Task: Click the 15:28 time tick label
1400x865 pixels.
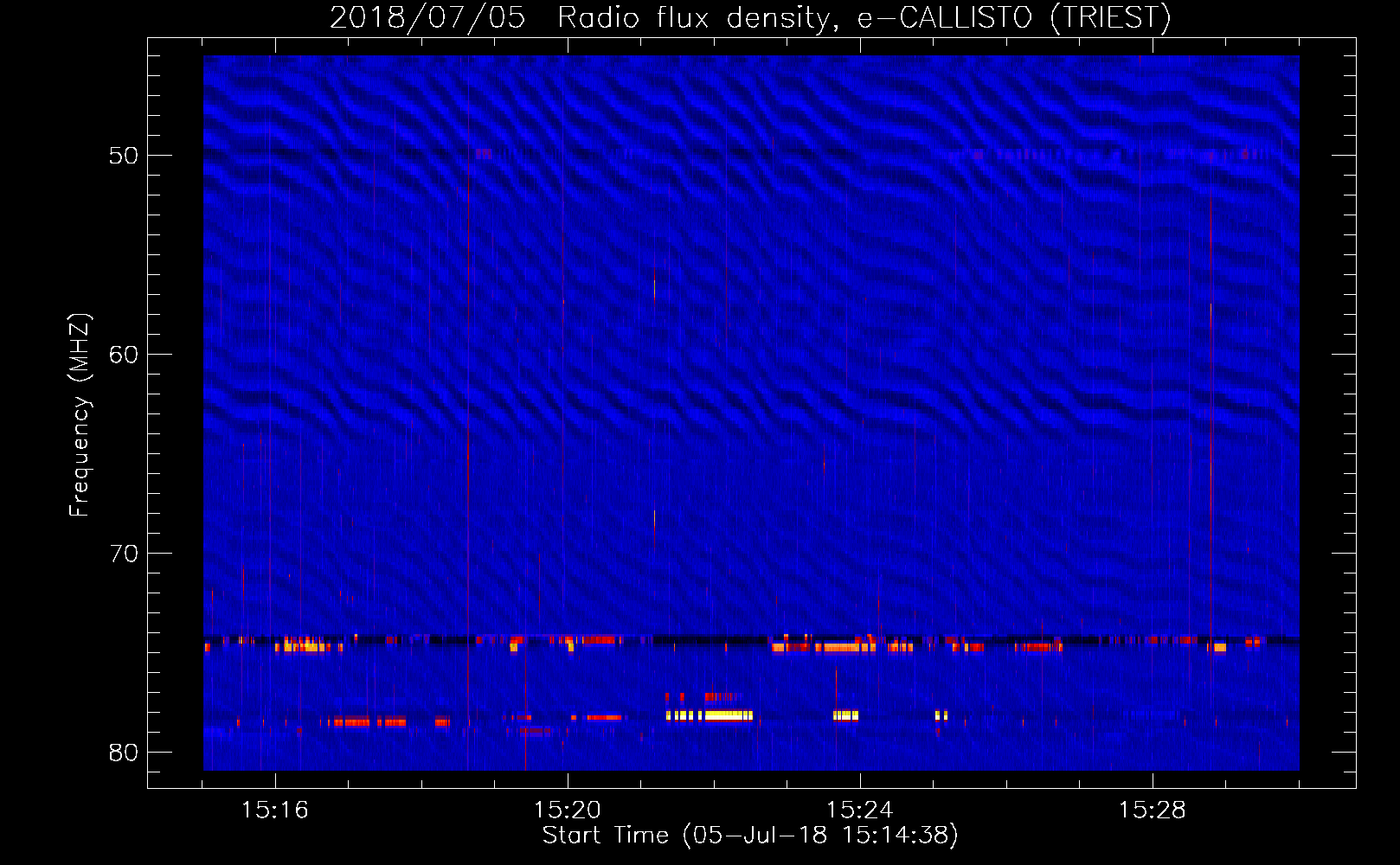Action: pyautogui.click(x=1152, y=810)
